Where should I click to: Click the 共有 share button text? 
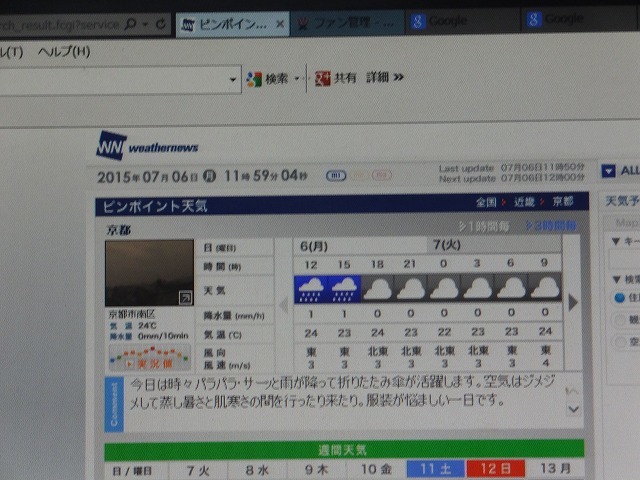point(345,78)
